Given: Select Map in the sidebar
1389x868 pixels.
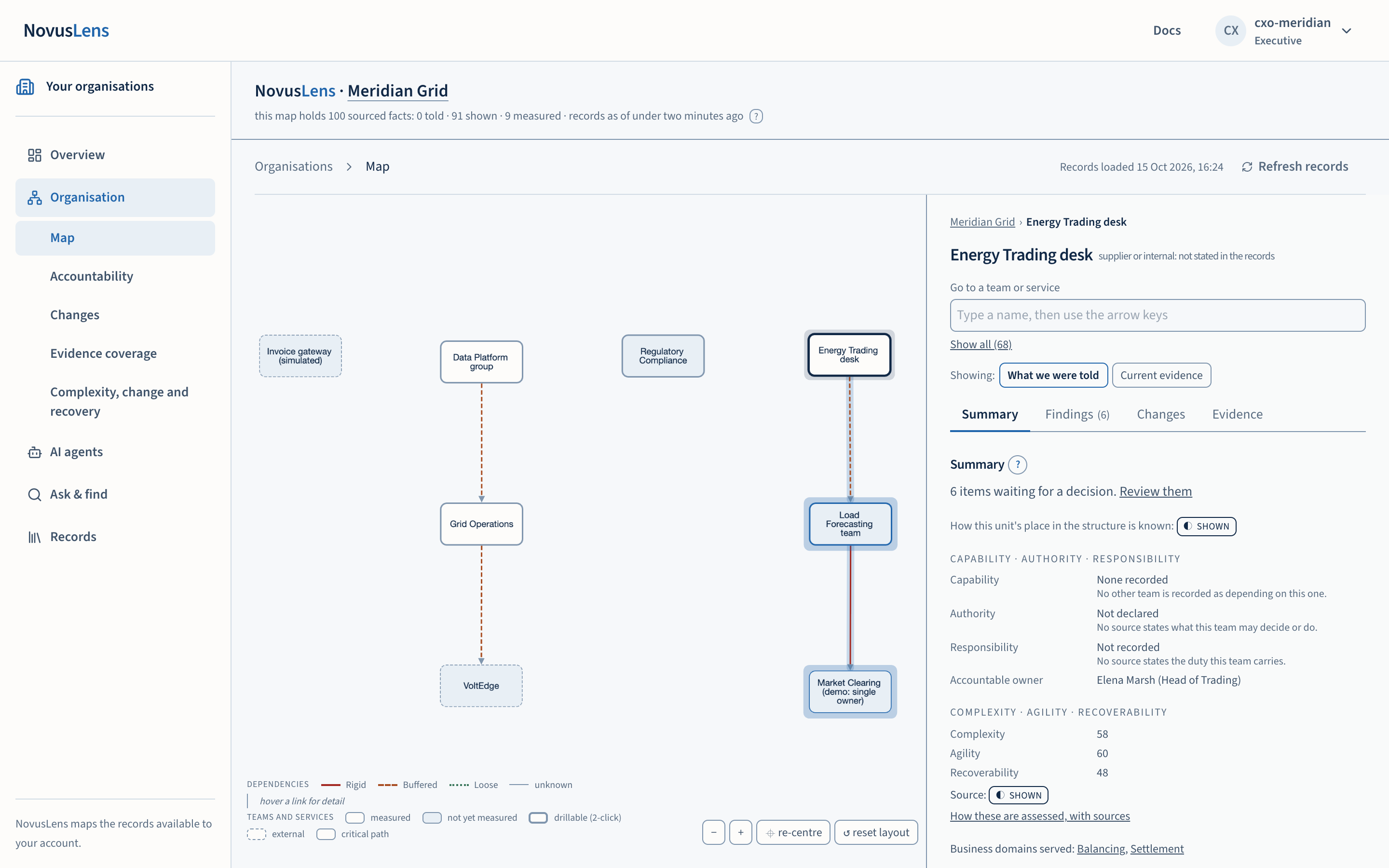Looking at the screenshot, I should click(x=115, y=238).
